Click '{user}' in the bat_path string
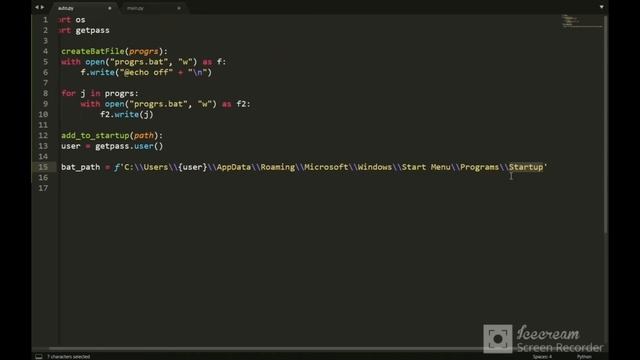The width and height of the screenshot is (640, 360). pyautogui.click(x=193, y=167)
